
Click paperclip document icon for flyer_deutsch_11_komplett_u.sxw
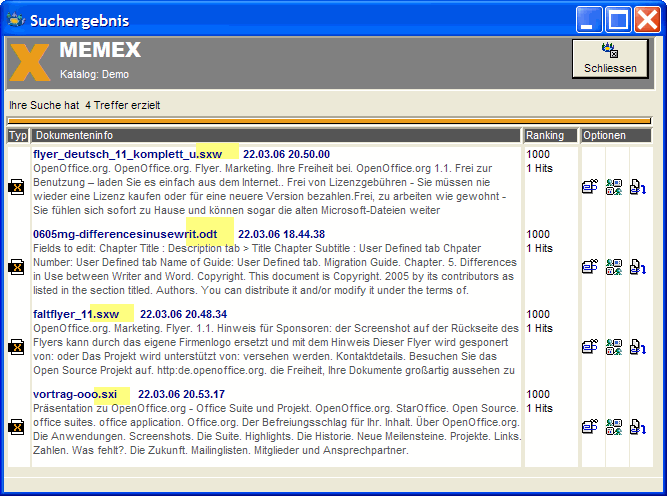tap(591, 187)
